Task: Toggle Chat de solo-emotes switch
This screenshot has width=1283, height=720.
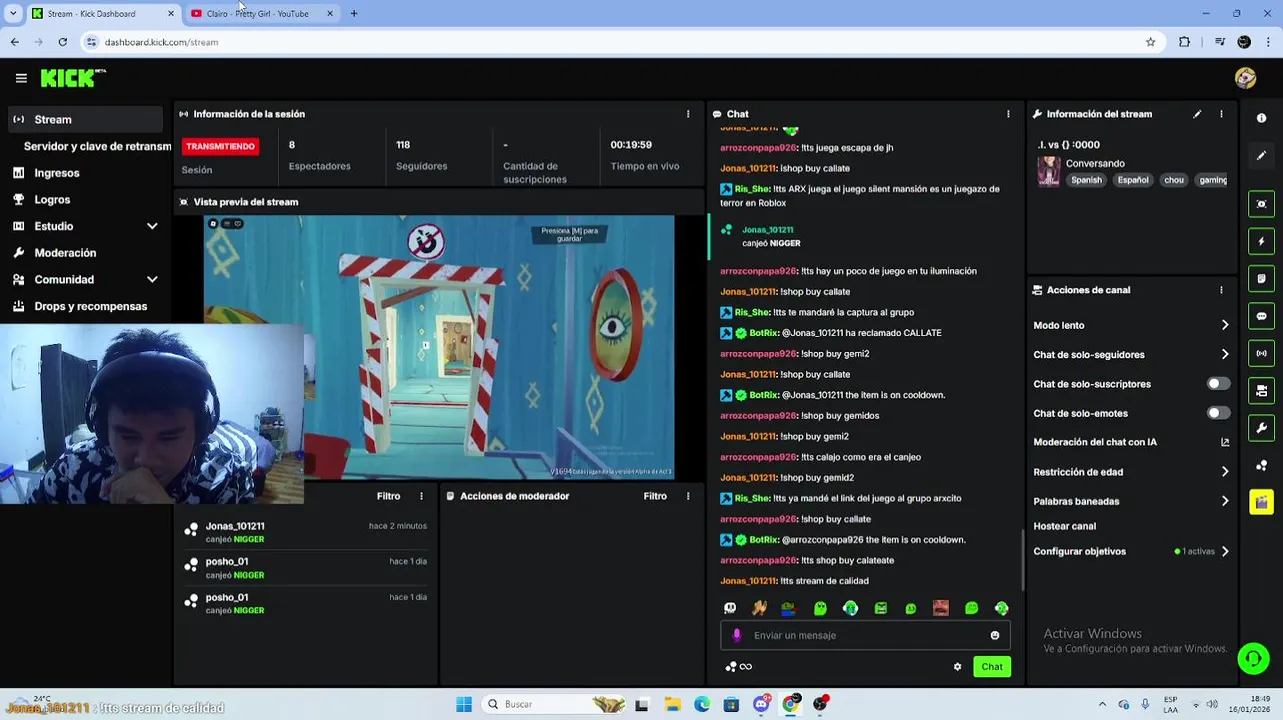Action: pyautogui.click(x=1218, y=413)
